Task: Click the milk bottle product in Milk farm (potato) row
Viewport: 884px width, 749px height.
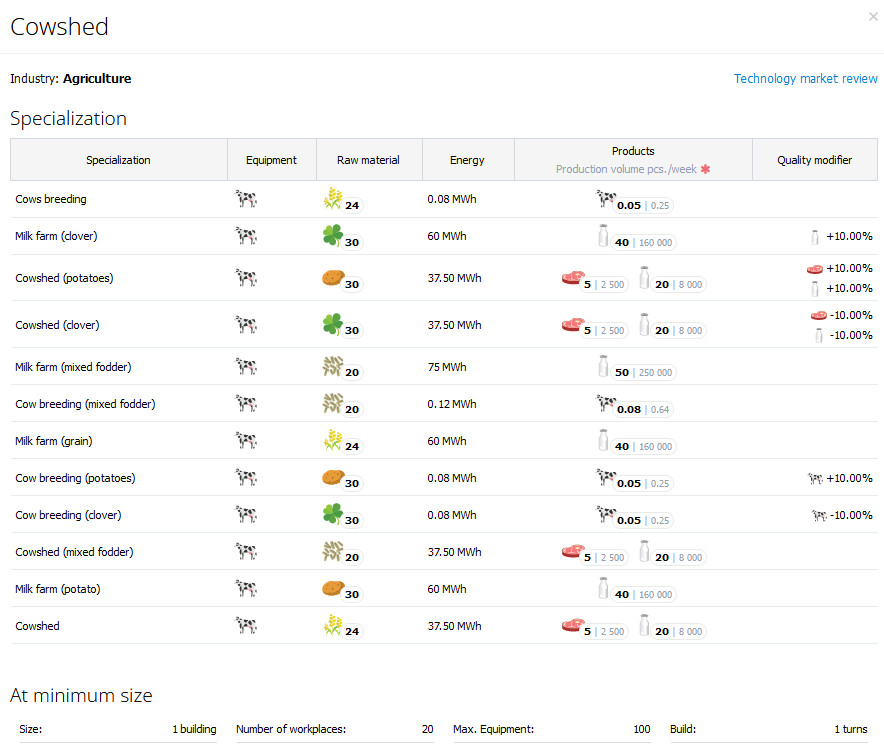Action: click(603, 588)
